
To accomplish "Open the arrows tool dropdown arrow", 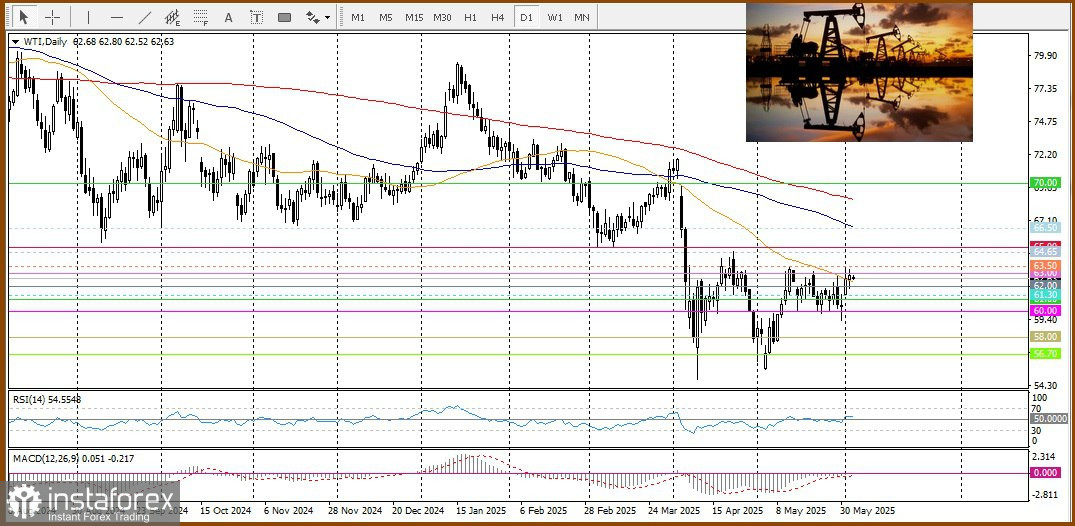I will [x=328, y=17].
